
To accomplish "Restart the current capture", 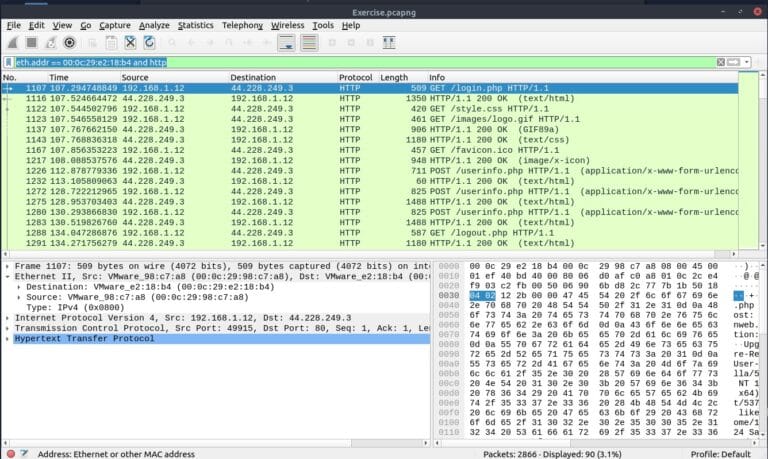I will 50,43.
